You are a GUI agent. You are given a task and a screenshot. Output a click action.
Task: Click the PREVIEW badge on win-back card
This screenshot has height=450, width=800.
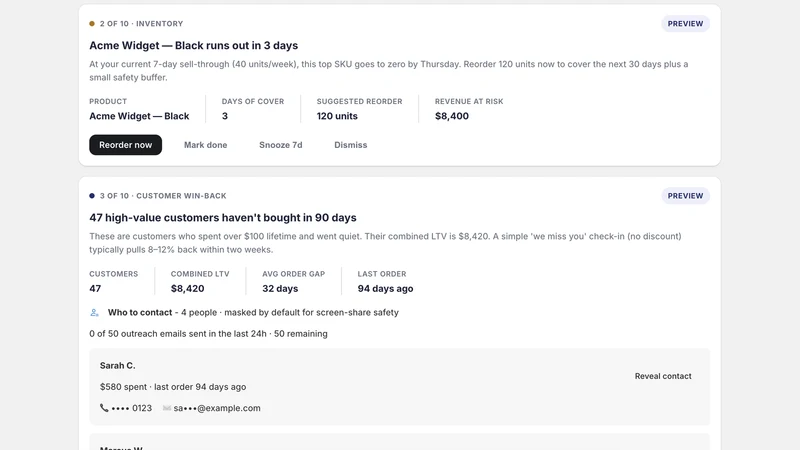click(x=685, y=196)
